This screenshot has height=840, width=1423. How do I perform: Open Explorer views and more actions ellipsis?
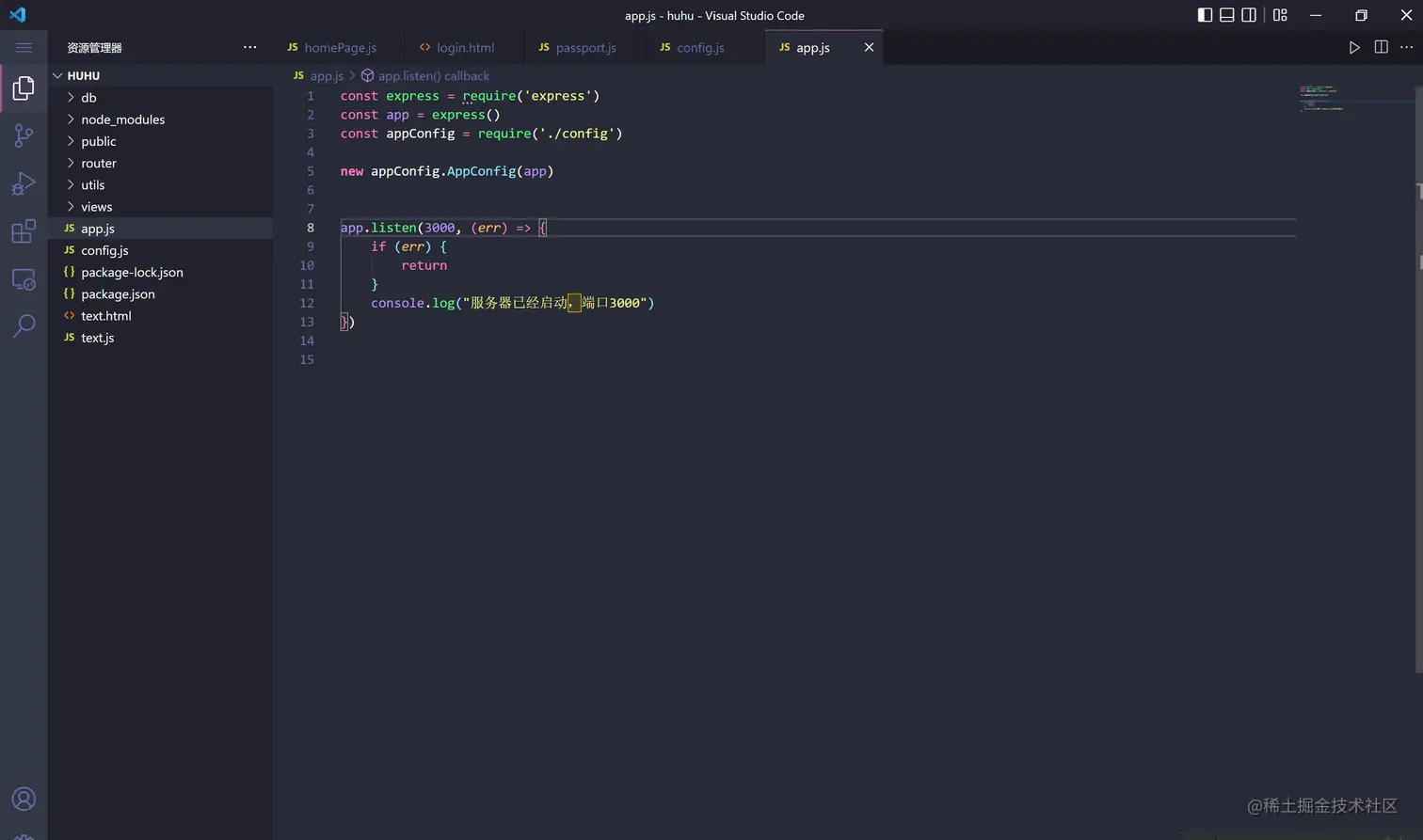coord(249,47)
